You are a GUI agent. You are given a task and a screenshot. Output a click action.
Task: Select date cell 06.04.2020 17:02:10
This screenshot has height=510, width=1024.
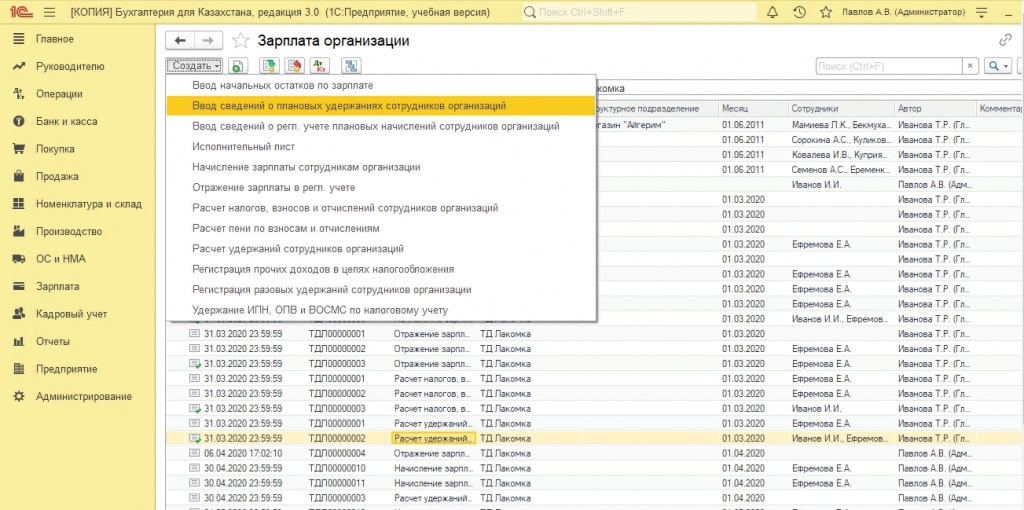[243, 453]
